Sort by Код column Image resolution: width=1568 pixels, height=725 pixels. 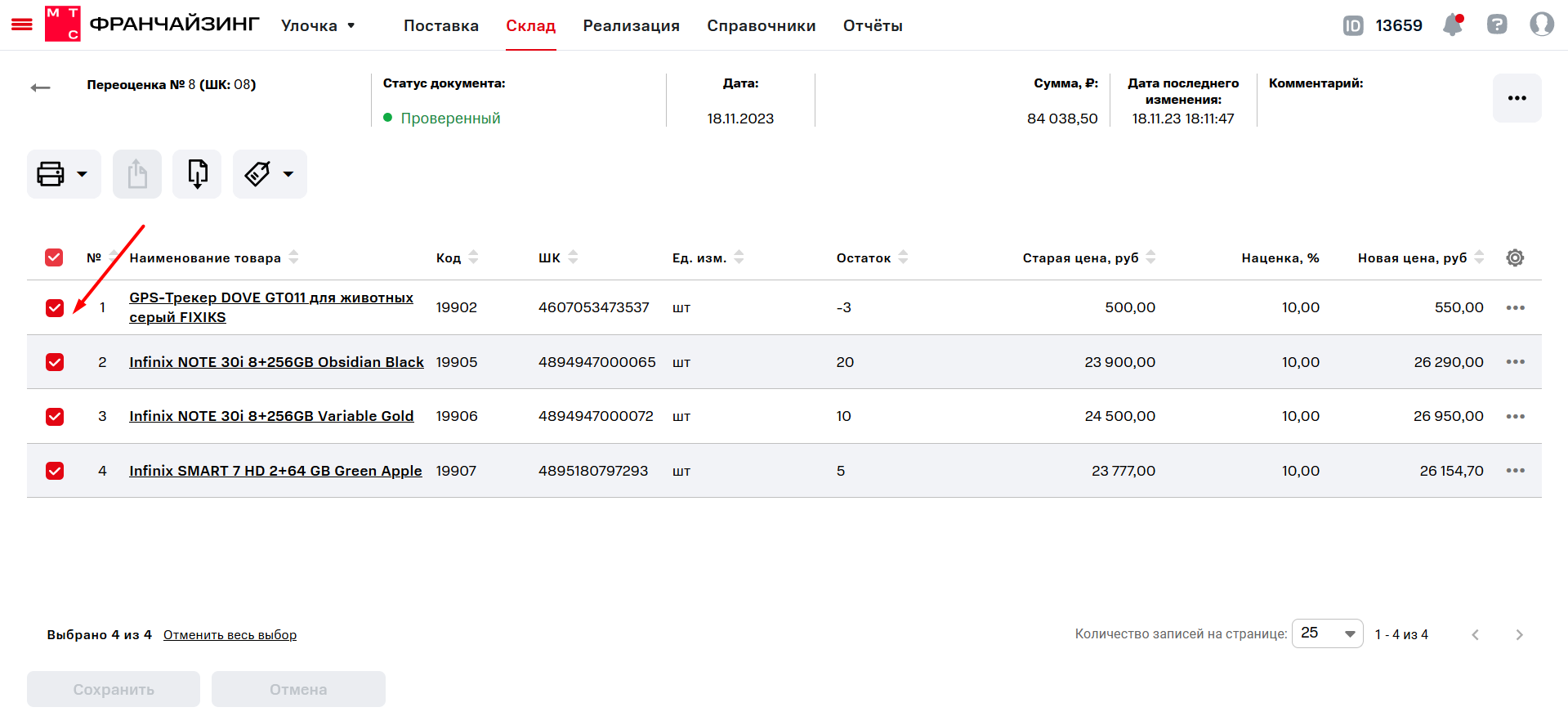pos(474,257)
